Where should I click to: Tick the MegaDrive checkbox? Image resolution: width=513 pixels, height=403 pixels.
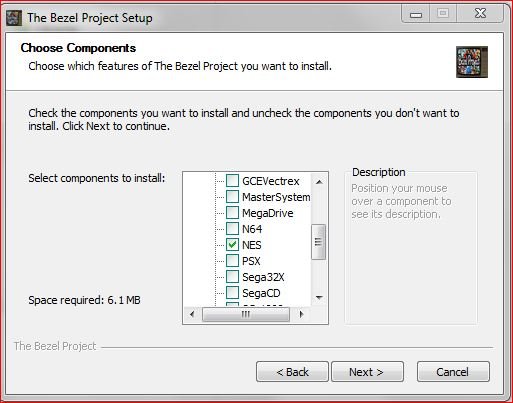coord(232,213)
